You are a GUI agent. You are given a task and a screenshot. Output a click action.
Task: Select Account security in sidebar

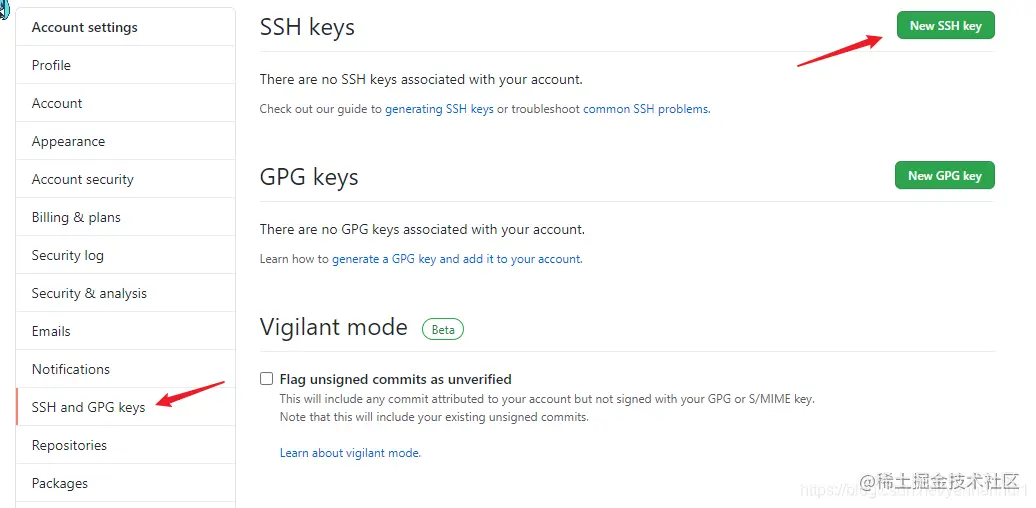pyautogui.click(x=82, y=179)
